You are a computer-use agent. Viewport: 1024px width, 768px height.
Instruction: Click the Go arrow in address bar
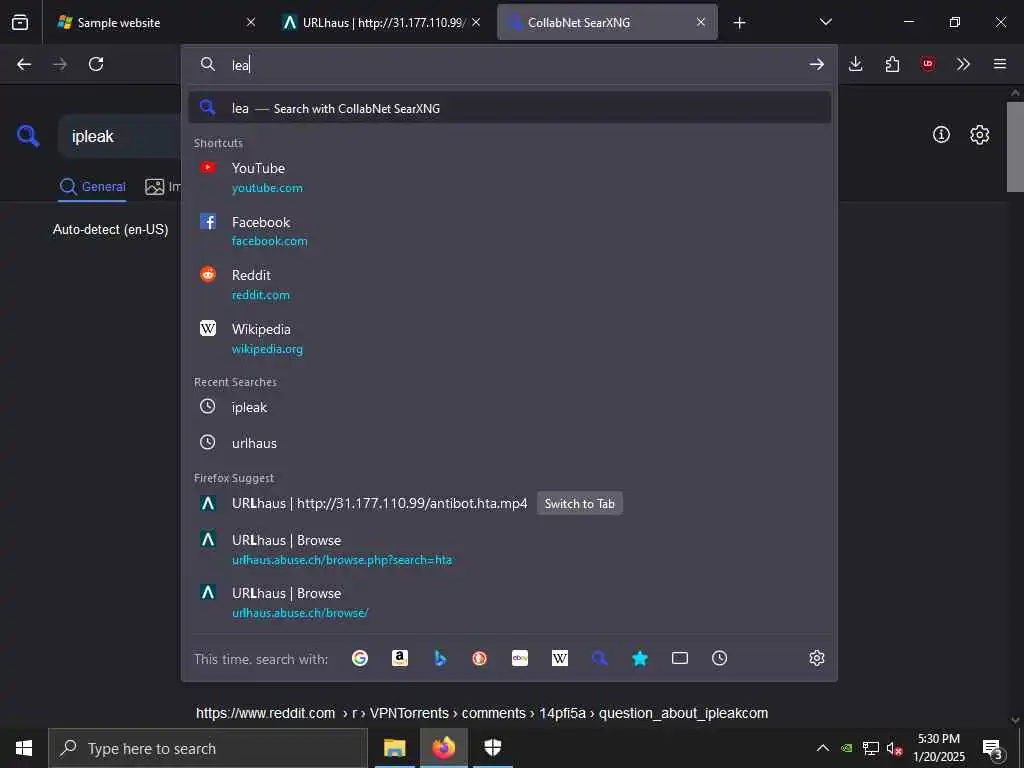pos(816,64)
